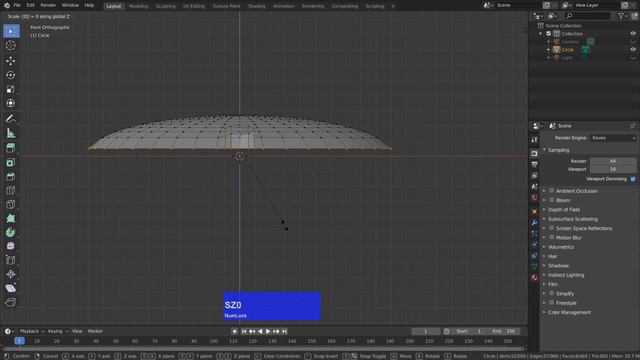Select the Smooth vertices tool
640x360 pixels.
point(11,246)
